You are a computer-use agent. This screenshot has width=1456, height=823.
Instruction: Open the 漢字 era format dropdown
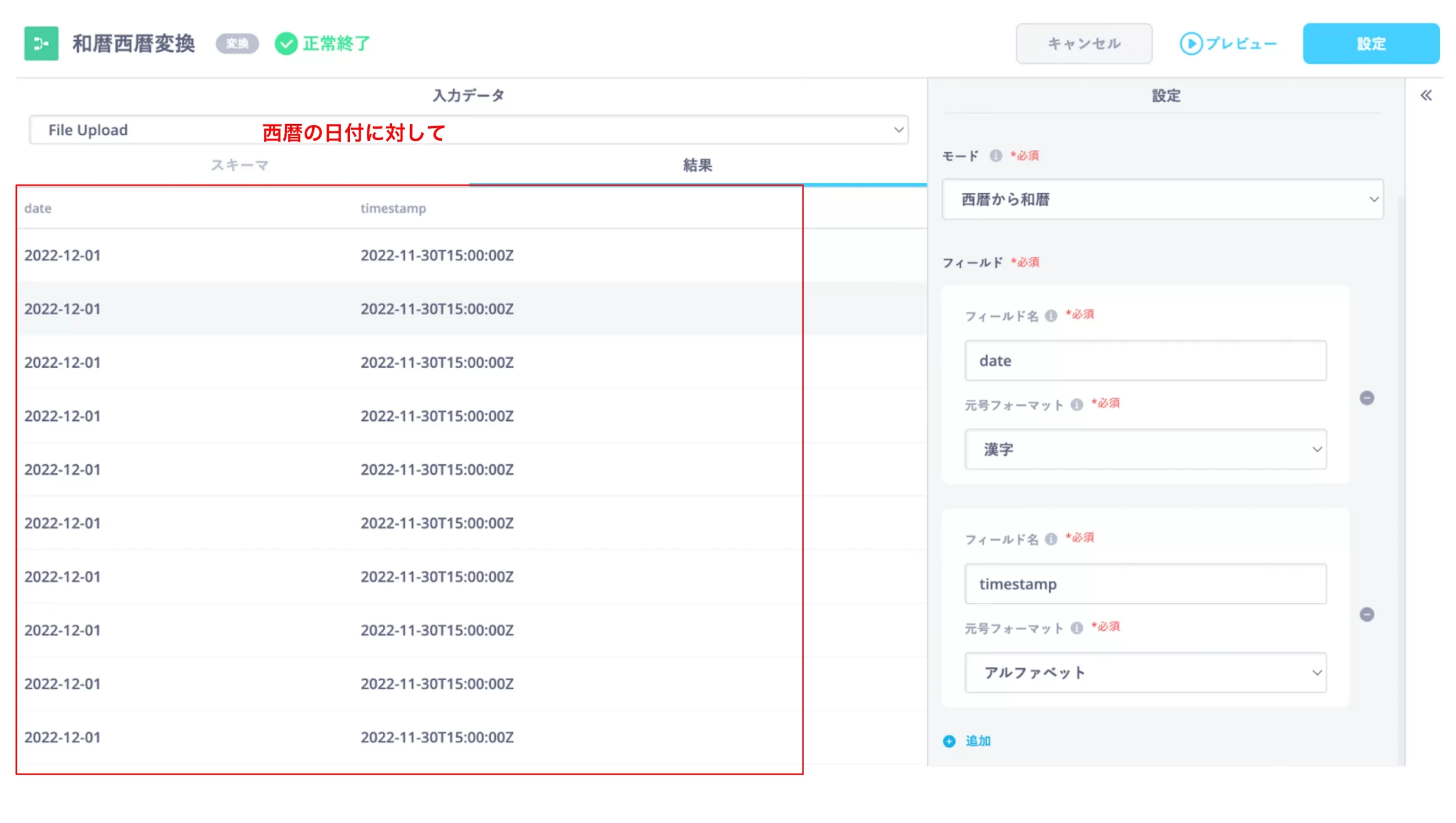tap(1145, 449)
